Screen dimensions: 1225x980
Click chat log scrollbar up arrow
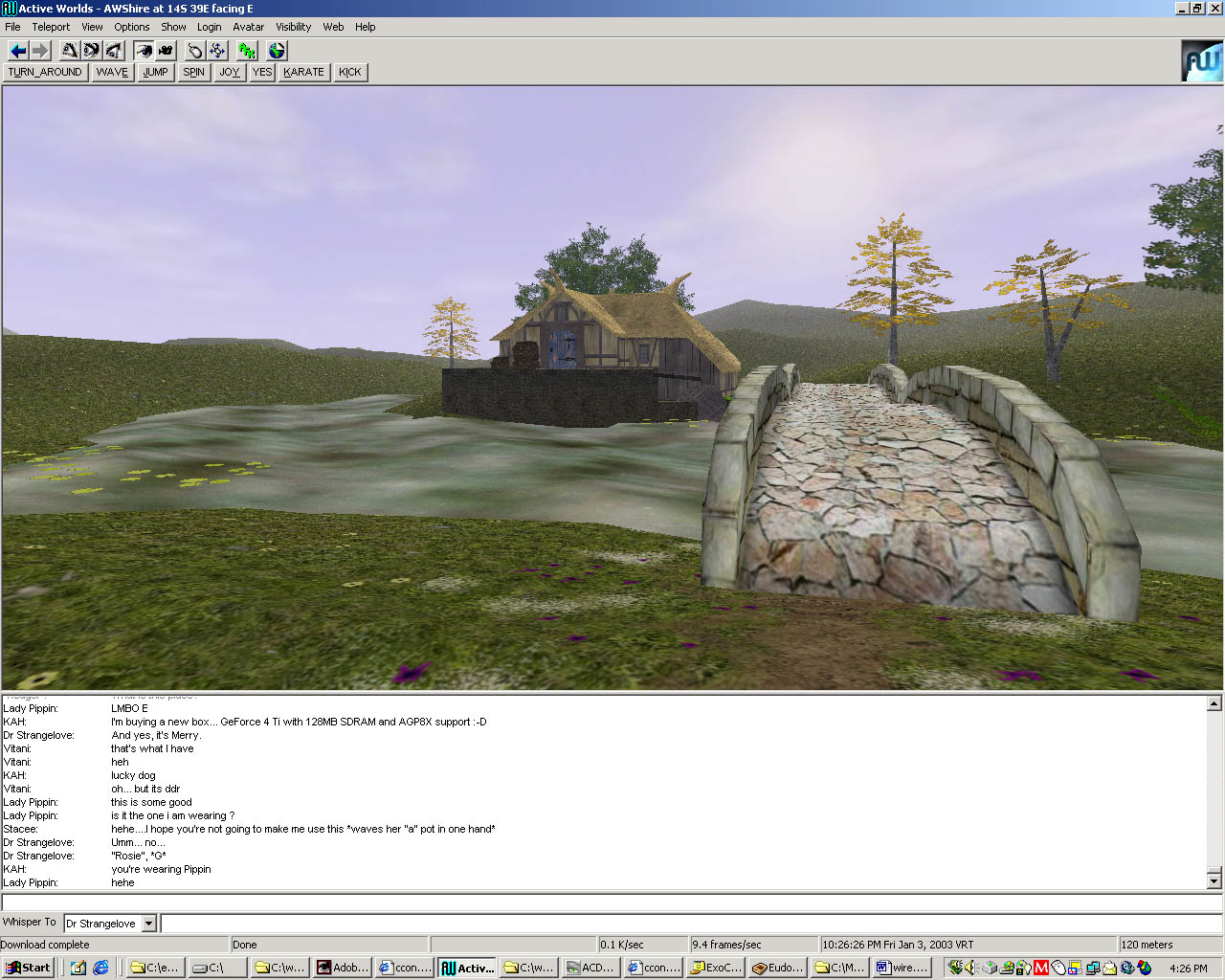(x=1214, y=703)
